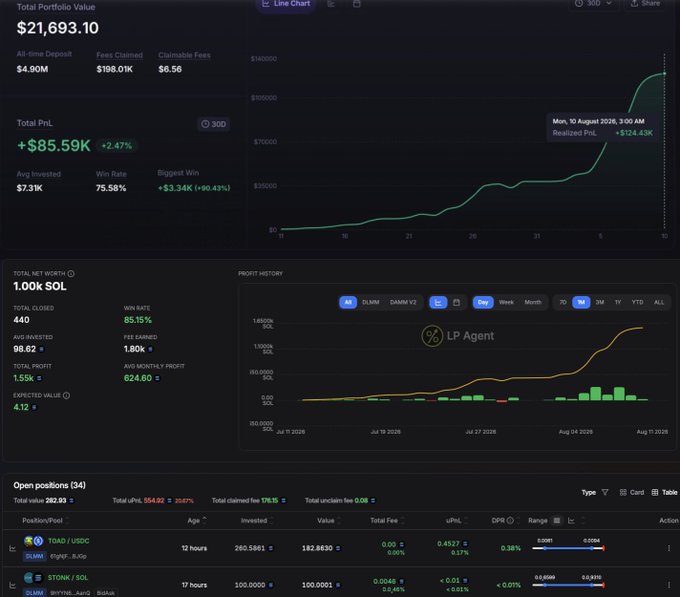
Task: Click the TOAD / USDC range slider bar
Action: click(x=568, y=548)
